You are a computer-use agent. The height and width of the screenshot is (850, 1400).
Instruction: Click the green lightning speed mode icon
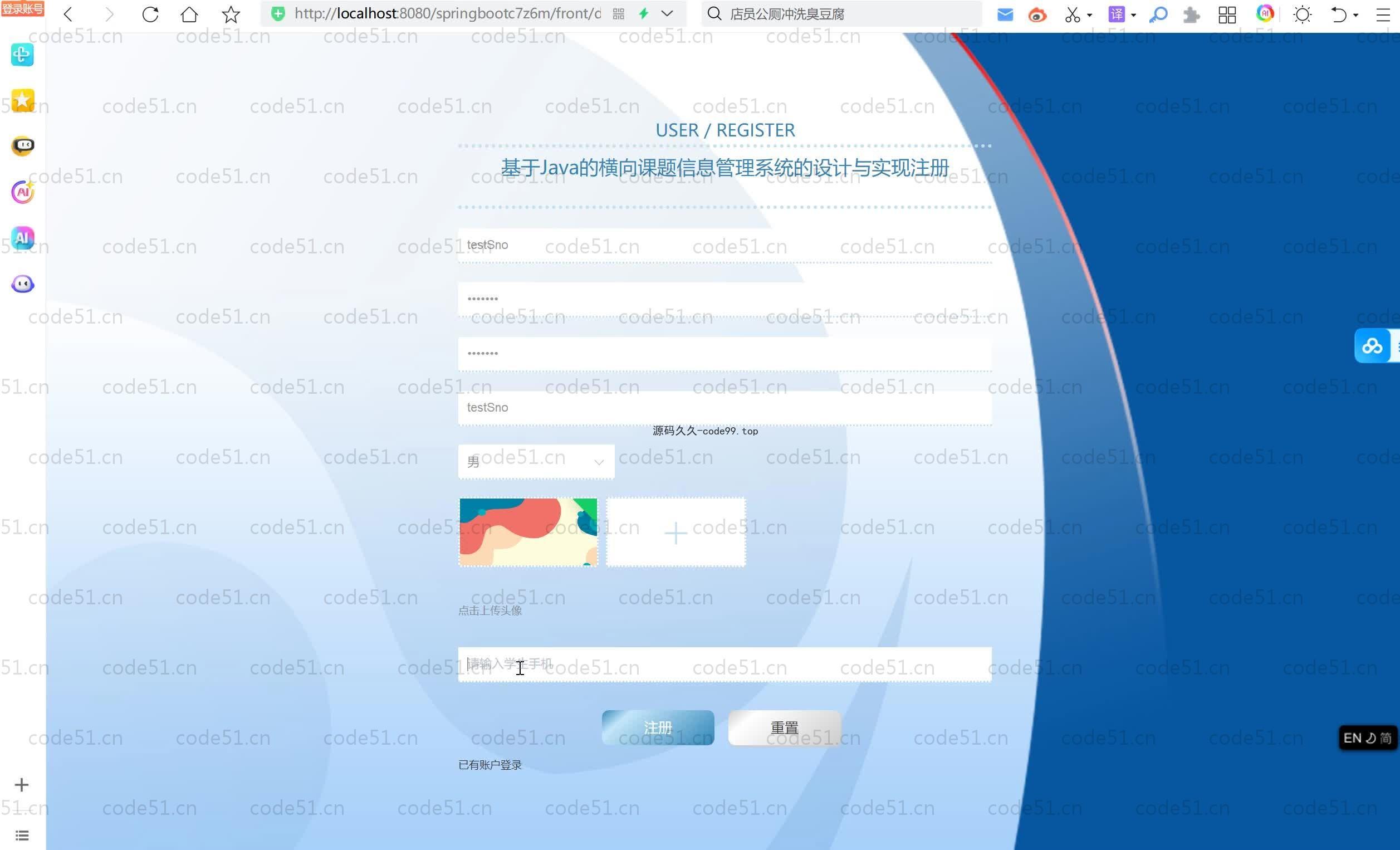(644, 13)
